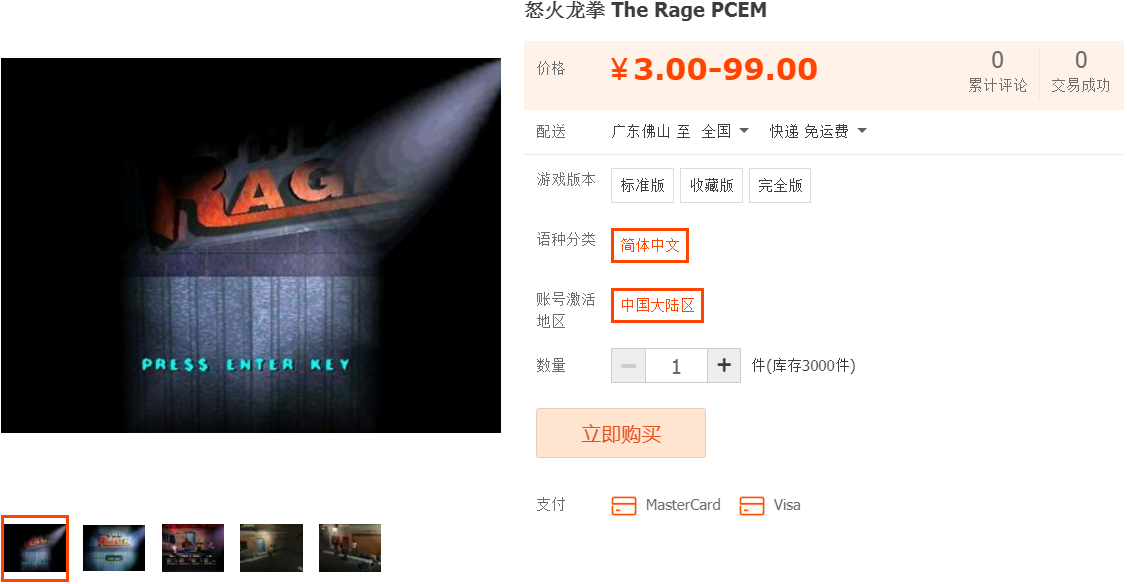Toggle the 简体中文 language option
Image resolution: width=1127 pixels, height=584 pixels.
(650, 246)
